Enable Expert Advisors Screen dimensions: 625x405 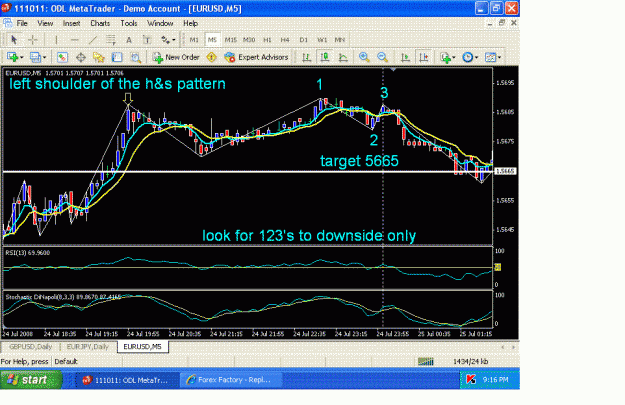(256, 57)
